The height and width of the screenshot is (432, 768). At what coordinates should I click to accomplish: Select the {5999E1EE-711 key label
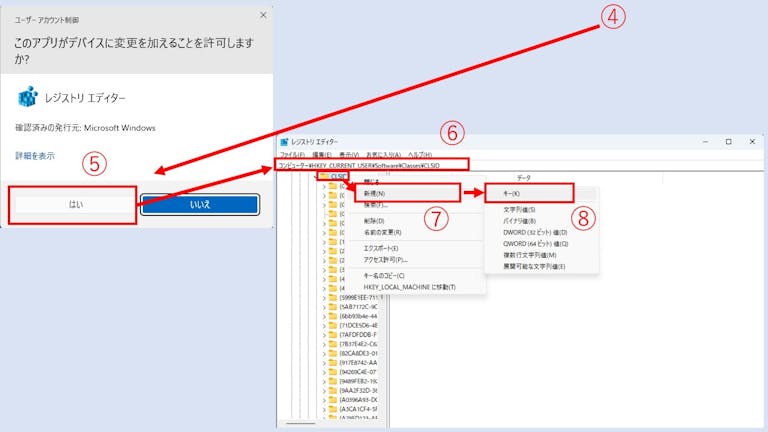360,297
